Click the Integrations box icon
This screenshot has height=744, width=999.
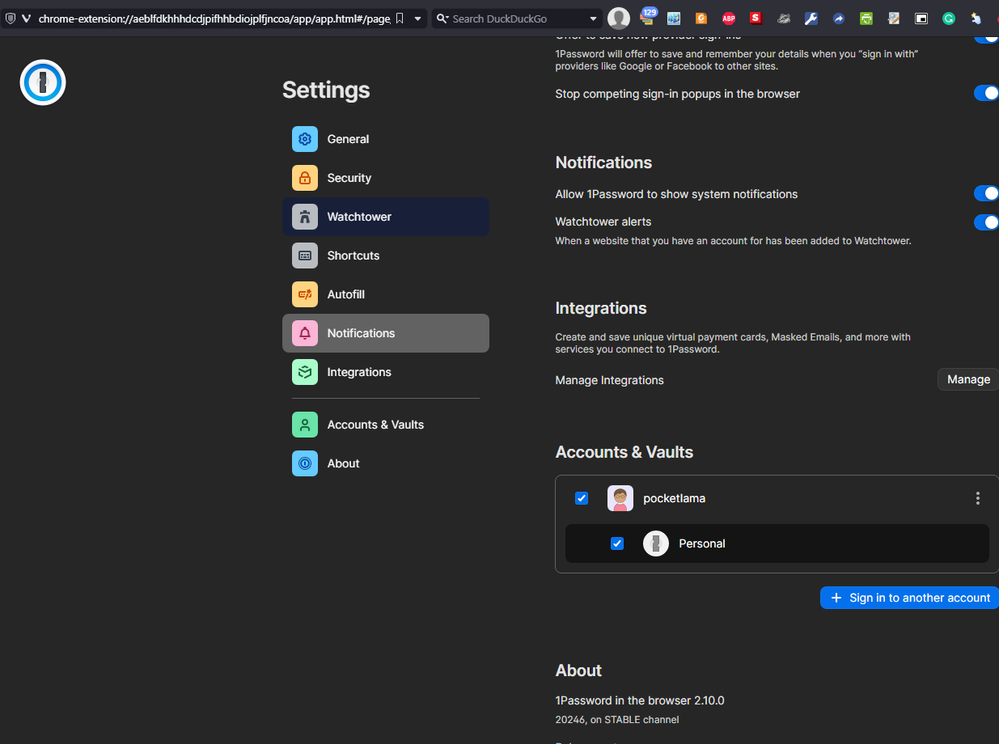(305, 372)
